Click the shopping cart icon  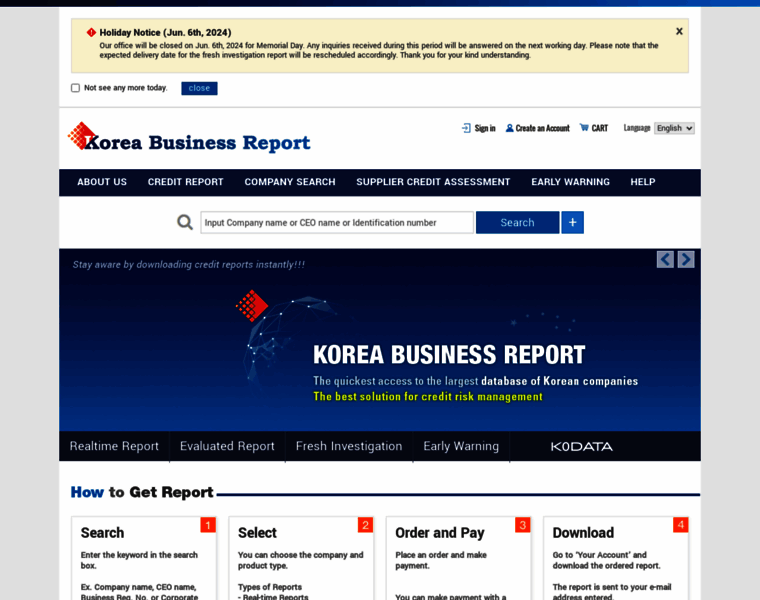click(x=584, y=127)
